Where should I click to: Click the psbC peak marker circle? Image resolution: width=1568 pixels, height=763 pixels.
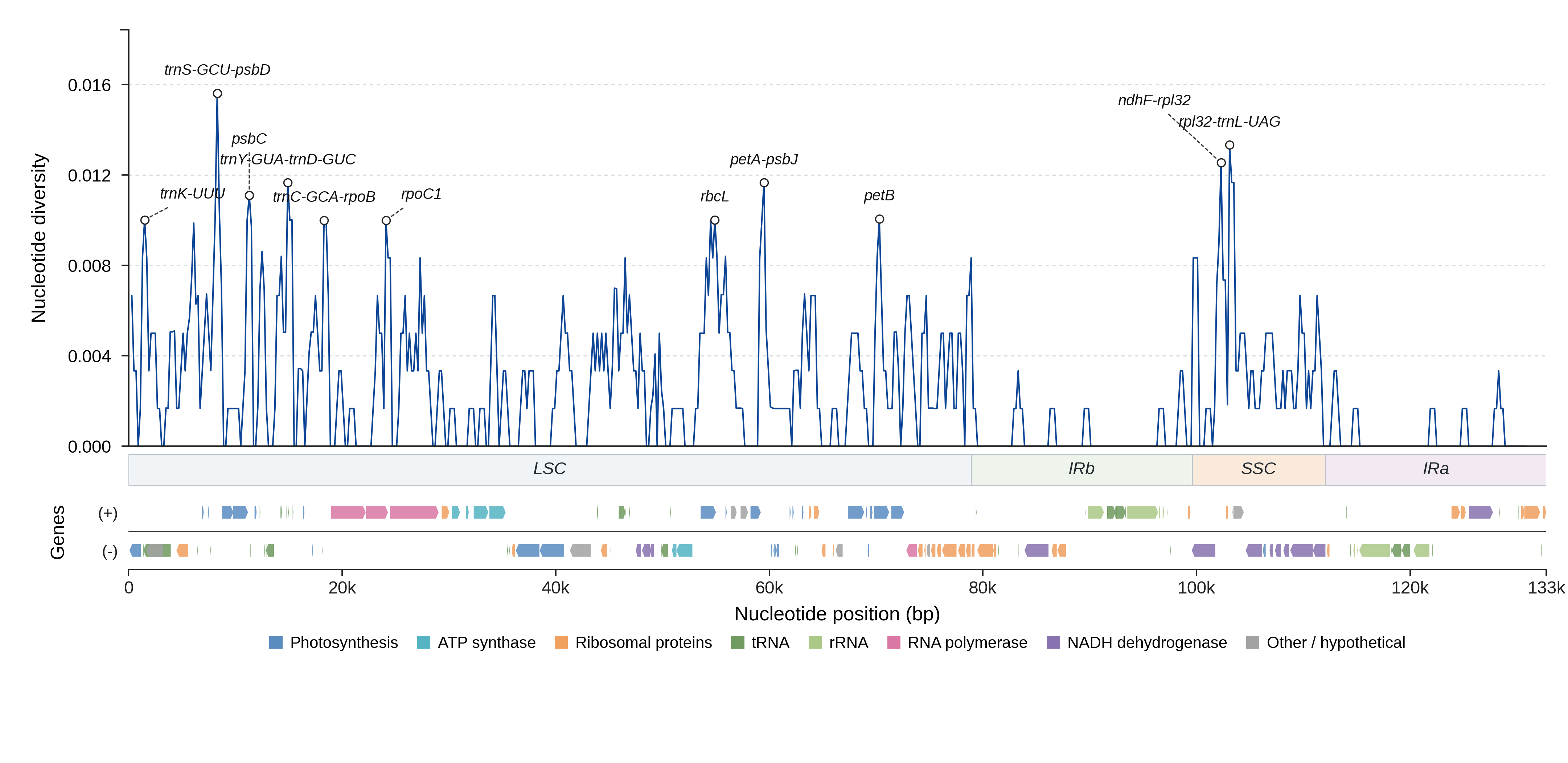(250, 196)
